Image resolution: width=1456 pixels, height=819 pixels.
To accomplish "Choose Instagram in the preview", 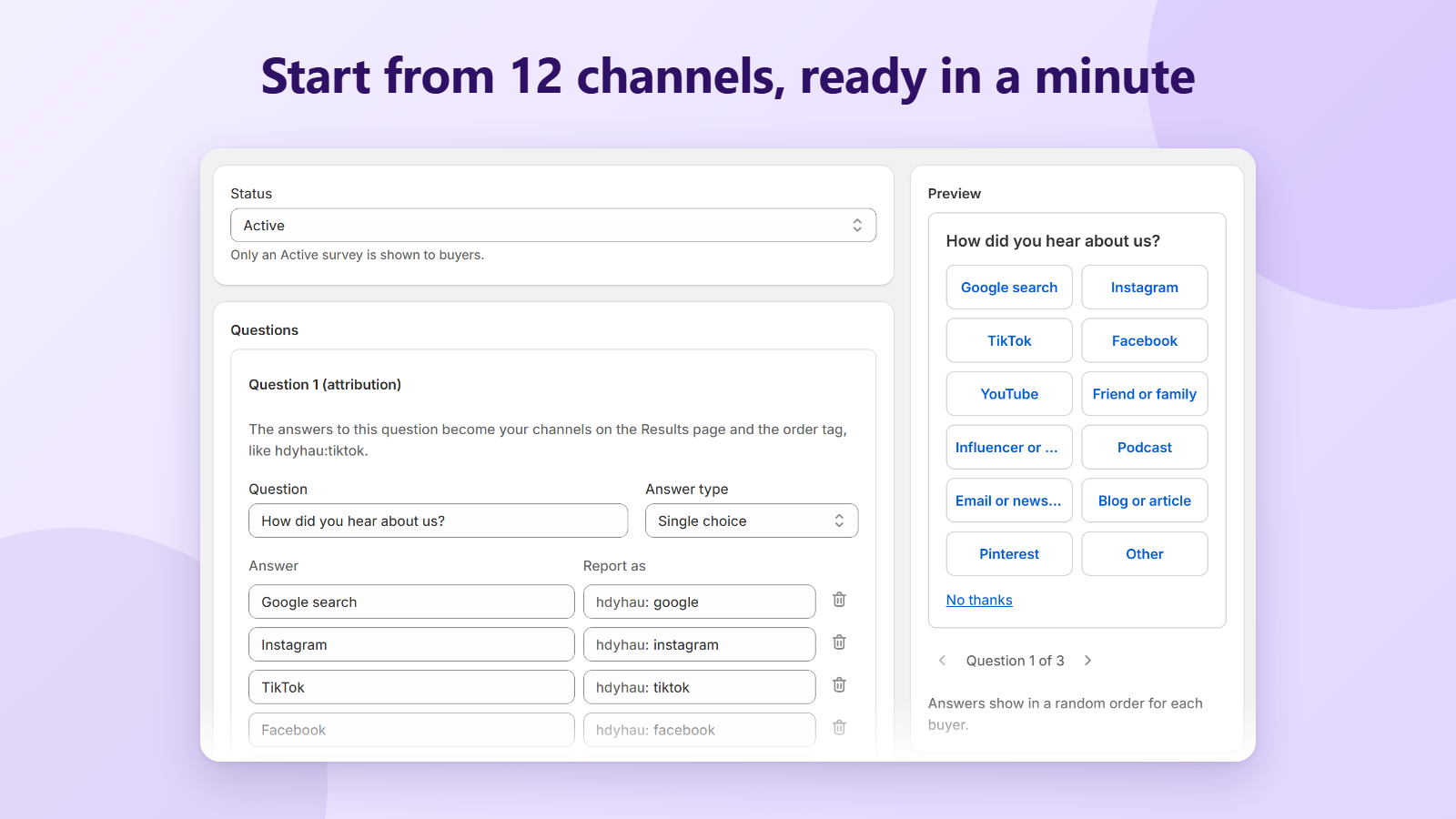I will pos(1145,288).
